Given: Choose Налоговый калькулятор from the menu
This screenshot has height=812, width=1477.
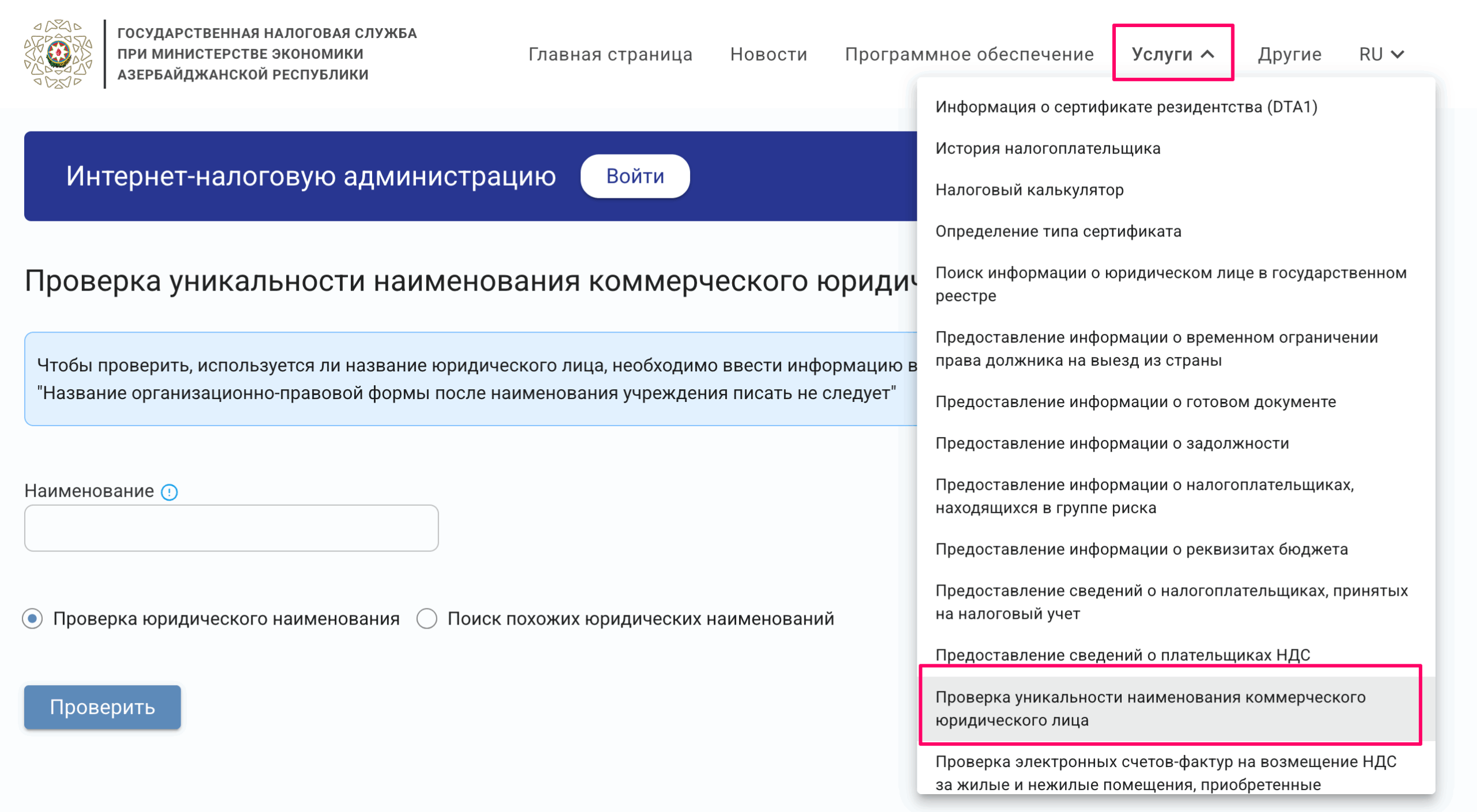Looking at the screenshot, I should pyautogui.click(x=1029, y=190).
